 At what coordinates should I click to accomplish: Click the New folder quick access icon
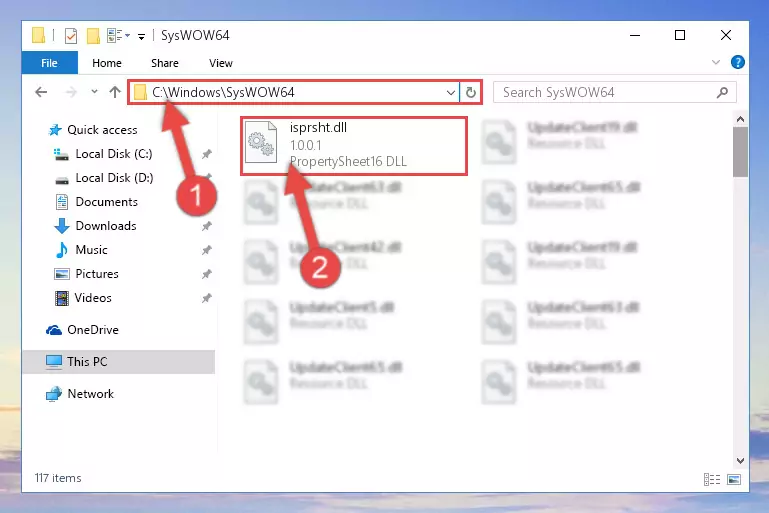click(93, 36)
